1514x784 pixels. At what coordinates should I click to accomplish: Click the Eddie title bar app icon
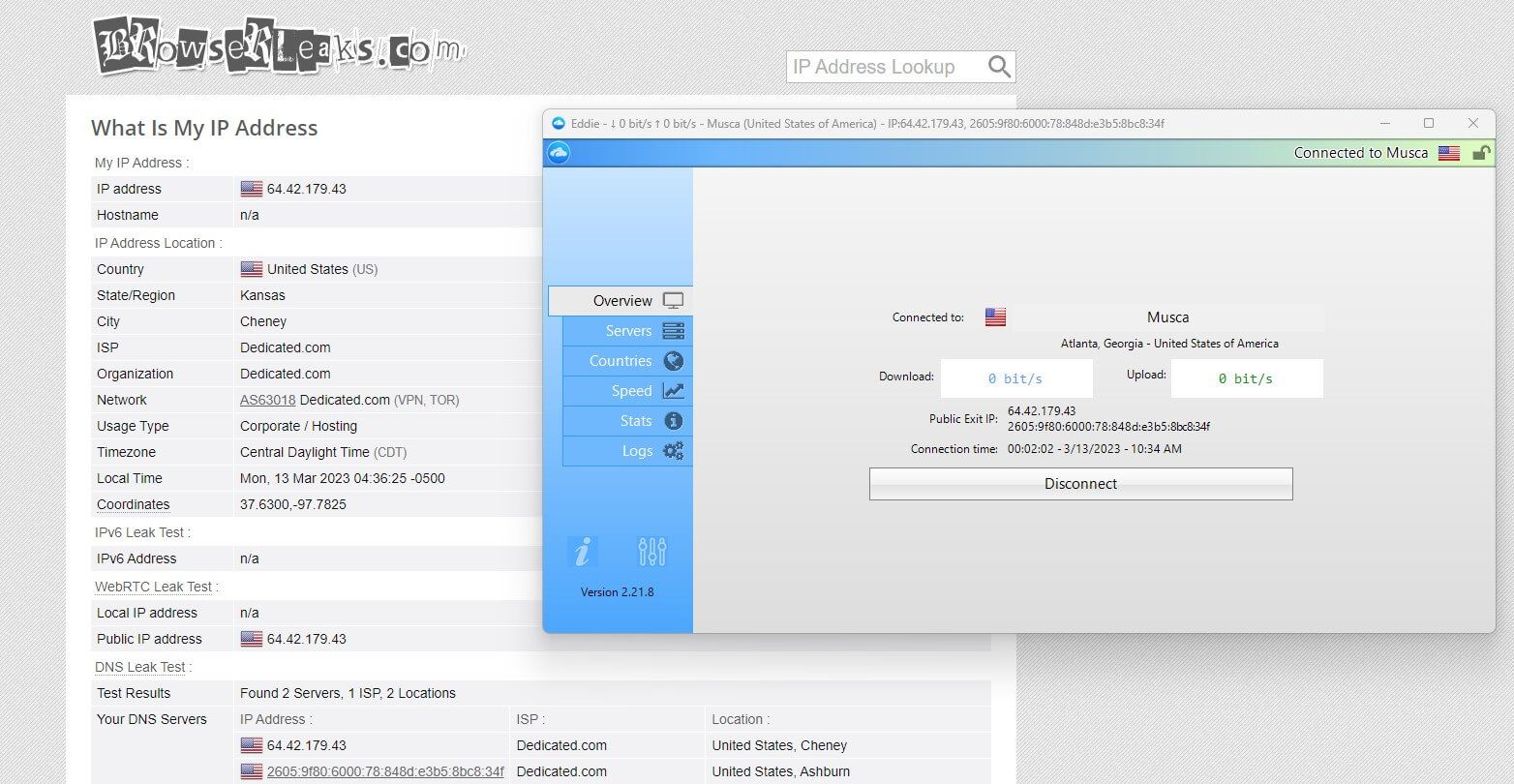558,123
